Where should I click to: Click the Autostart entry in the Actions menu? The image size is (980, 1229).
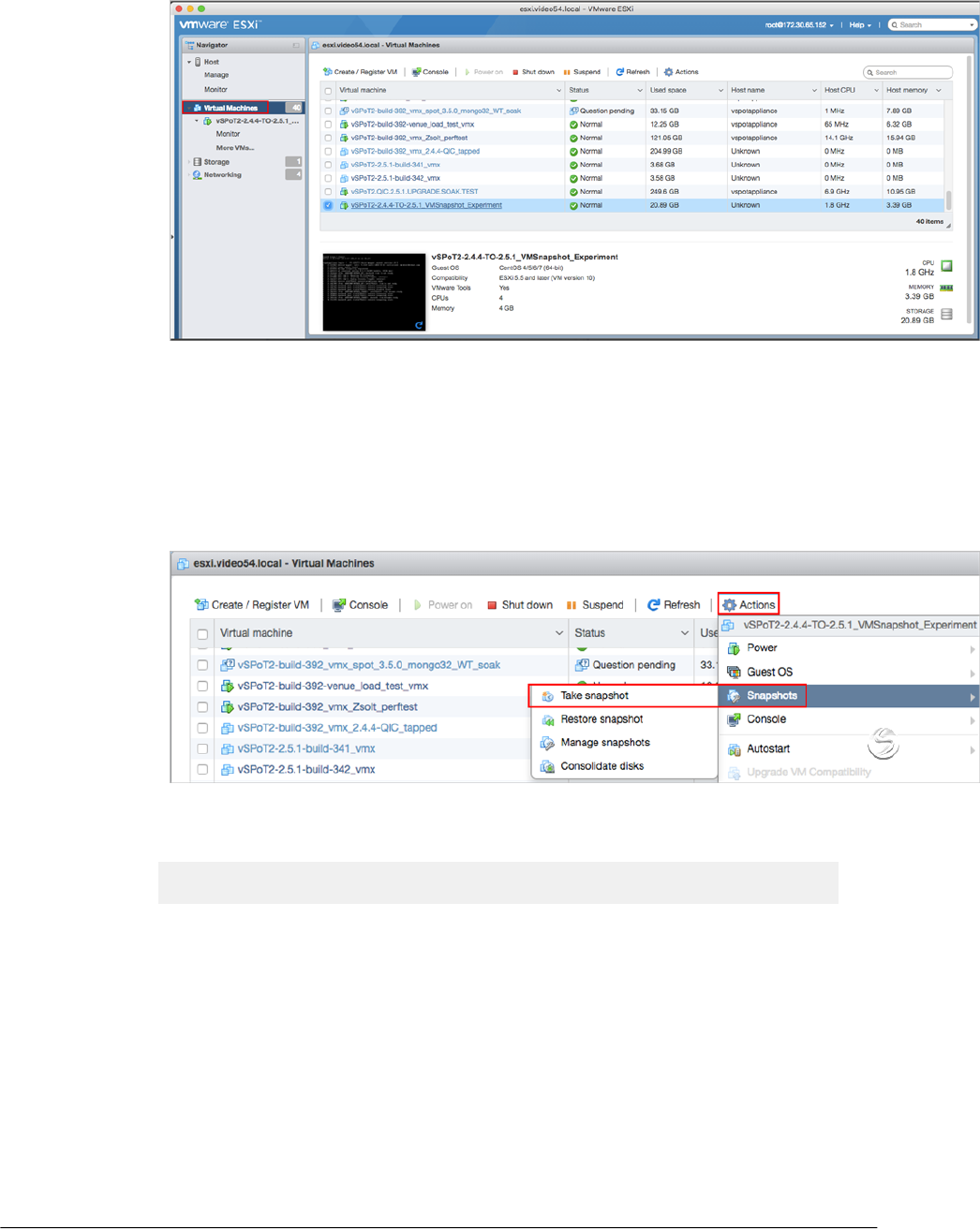[x=849, y=748]
